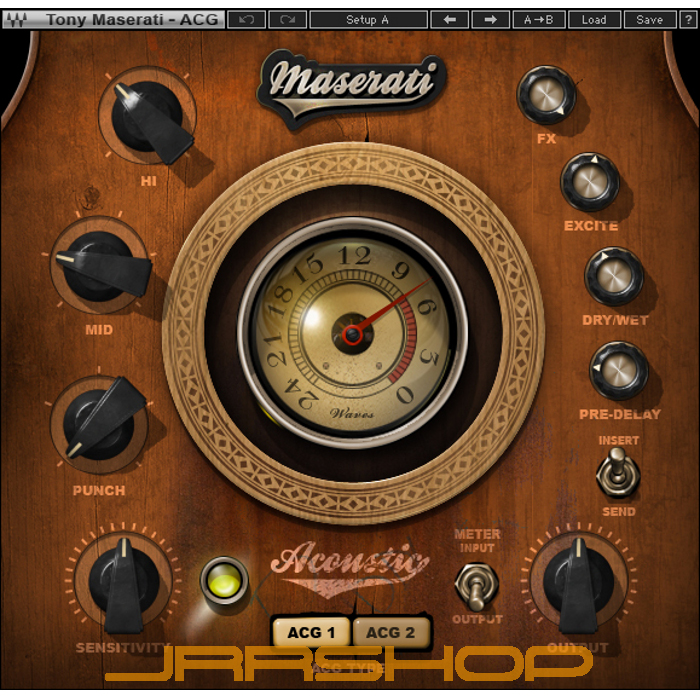The height and width of the screenshot is (700, 700).
Task: Click the PRE-DELAY knob
Action: pos(619,371)
